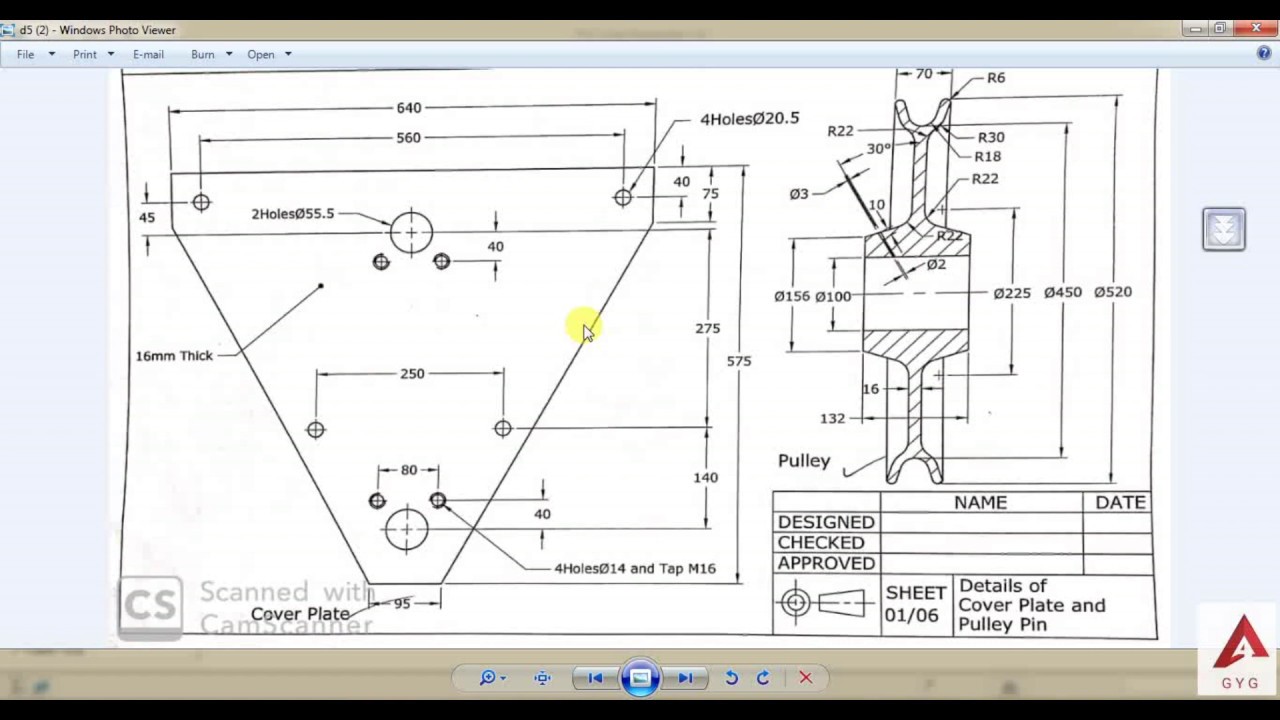Screen dimensions: 1280x720
Task: Open the Burn menu
Action: 203,54
